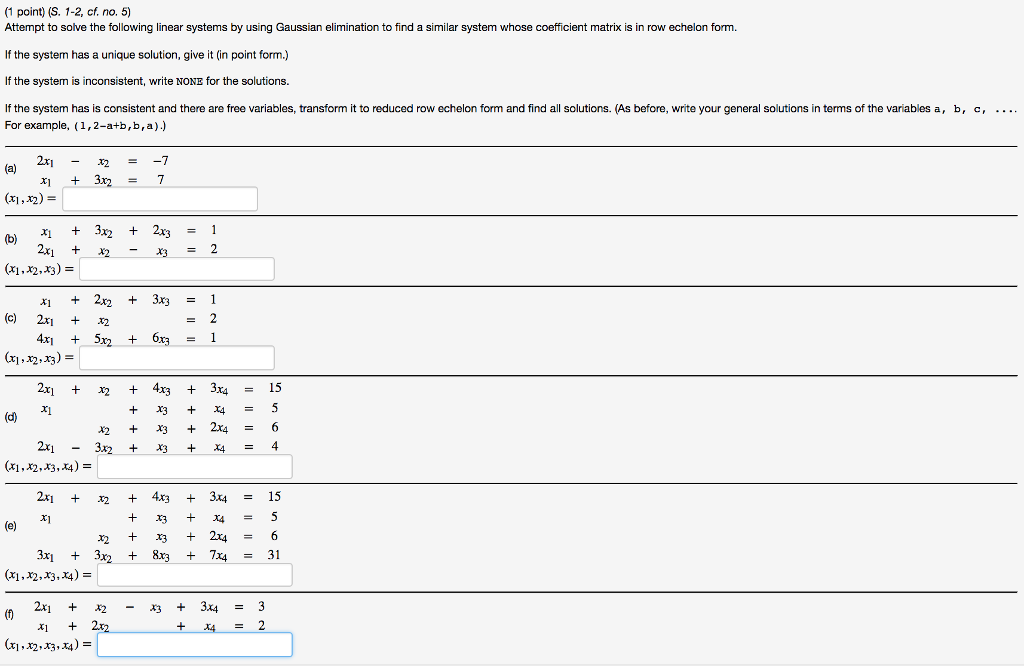This screenshot has width=1024, height=668.
Task: Click the answer box for part (d)
Action: [x=194, y=466]
